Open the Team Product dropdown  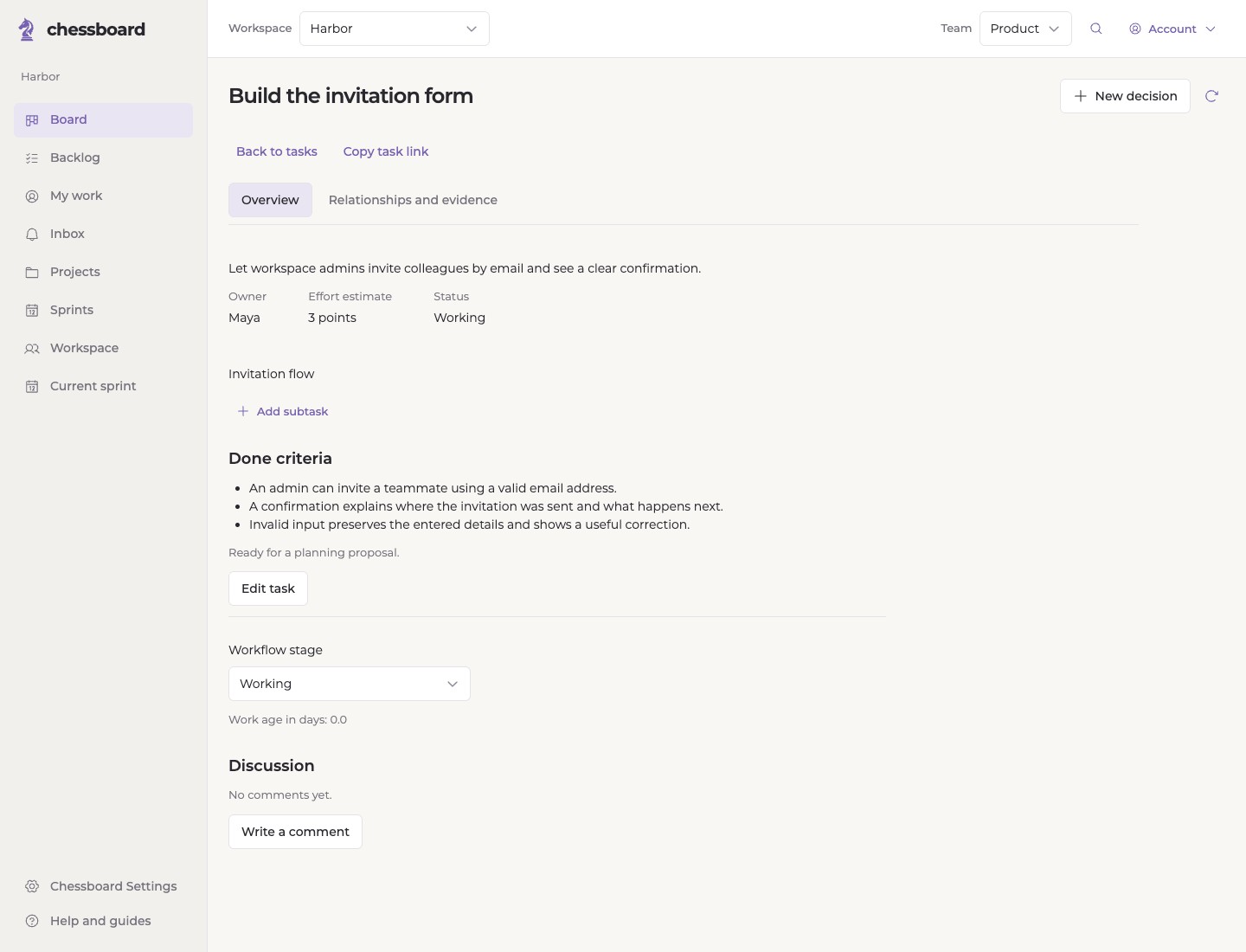[1025, 29]
